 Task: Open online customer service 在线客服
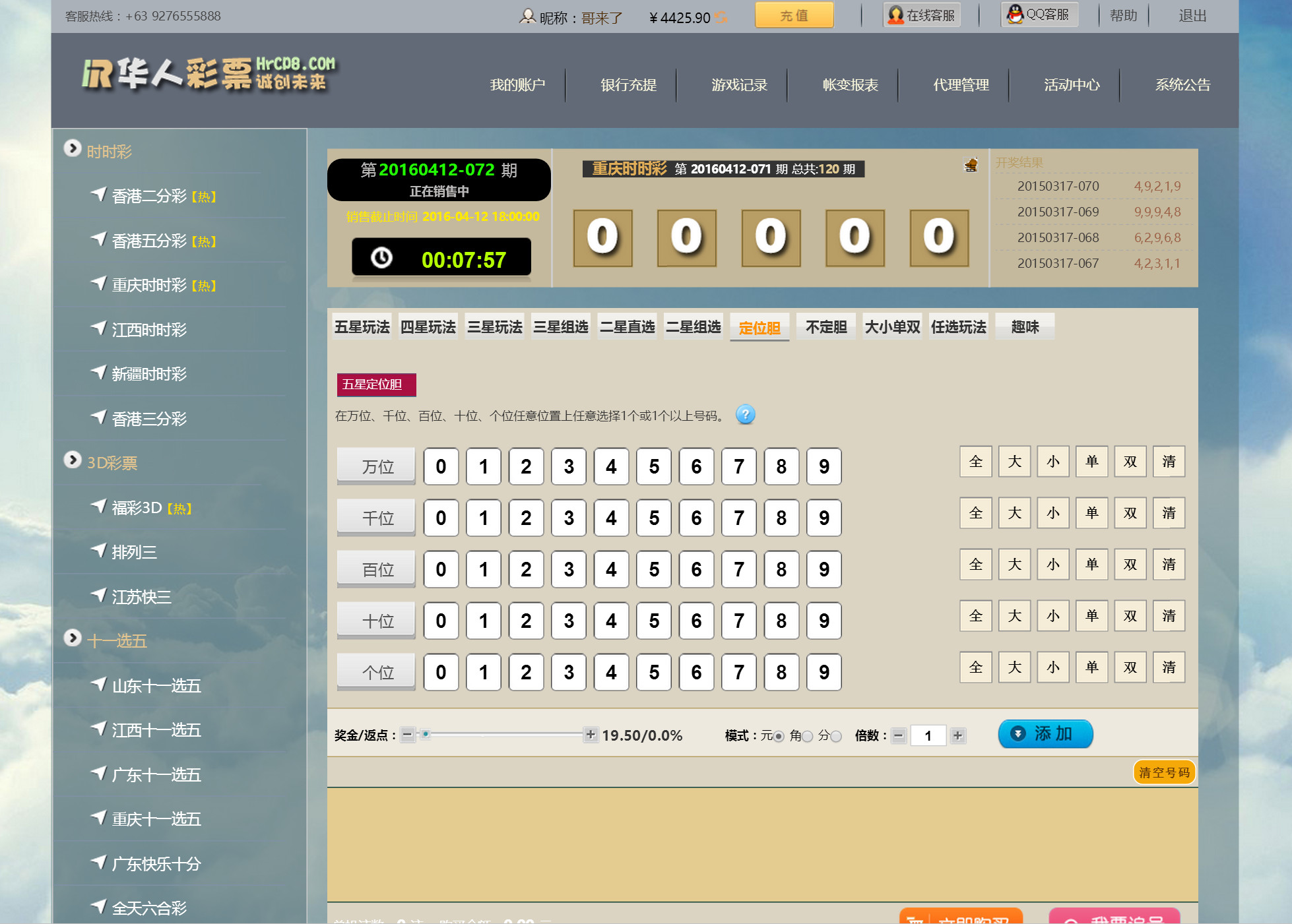(922, 15)
